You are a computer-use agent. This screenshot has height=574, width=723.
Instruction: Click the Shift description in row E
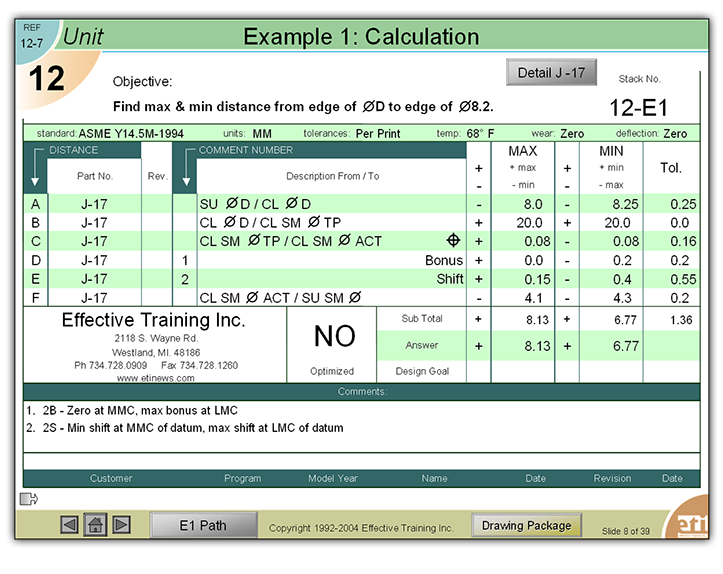449,279
